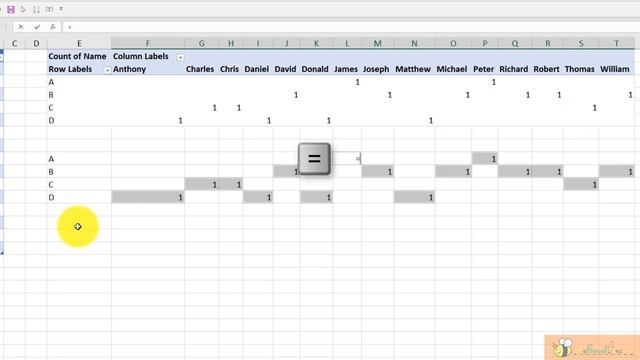The width and height of the screenshot is (640, 360).
Task: Click pivot value 1 for James in row A
Action: [358, 82]
